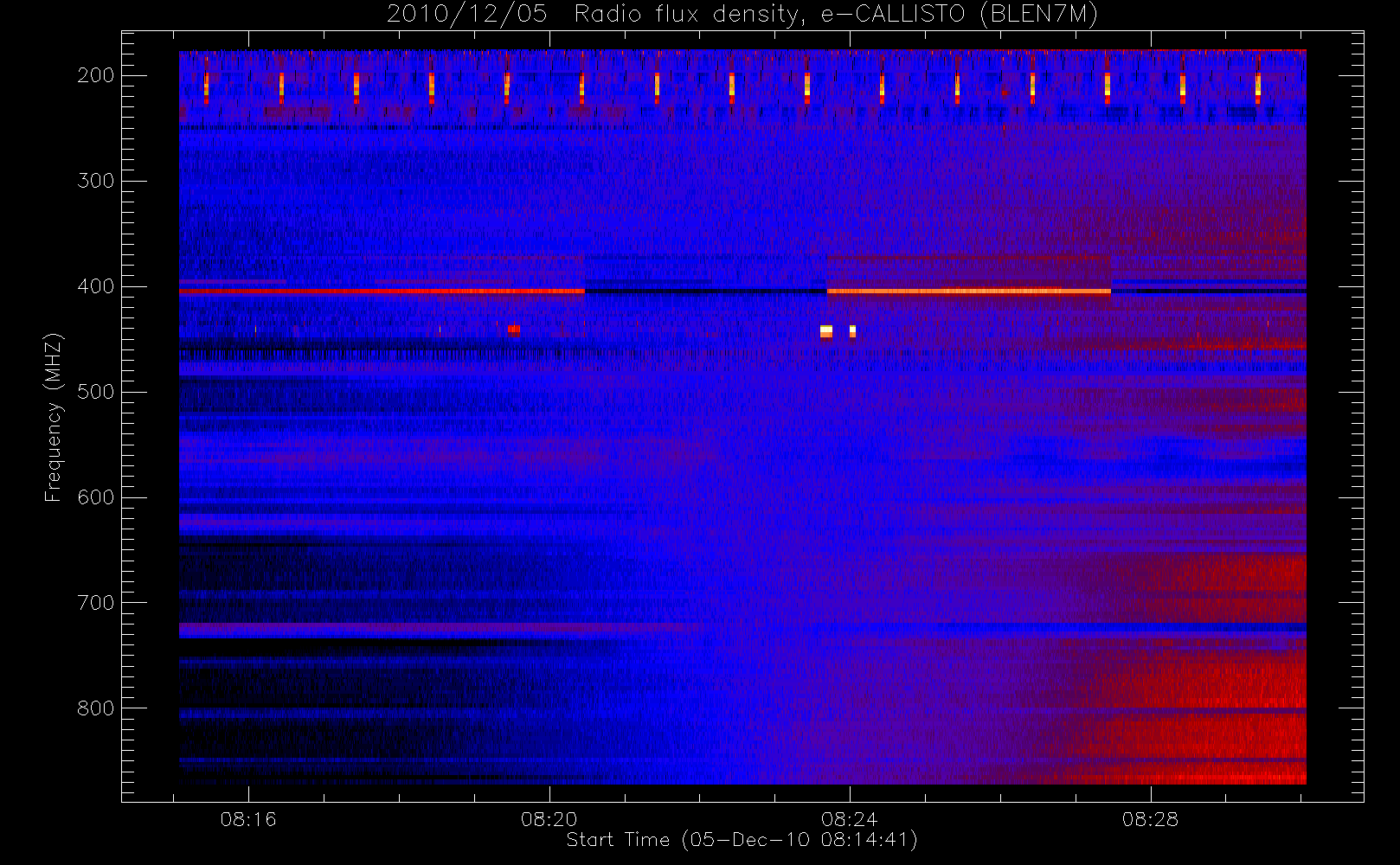1400x865 pixels.
Task: Click the bright white burst near 450 MHz
Action: [825, 331]
